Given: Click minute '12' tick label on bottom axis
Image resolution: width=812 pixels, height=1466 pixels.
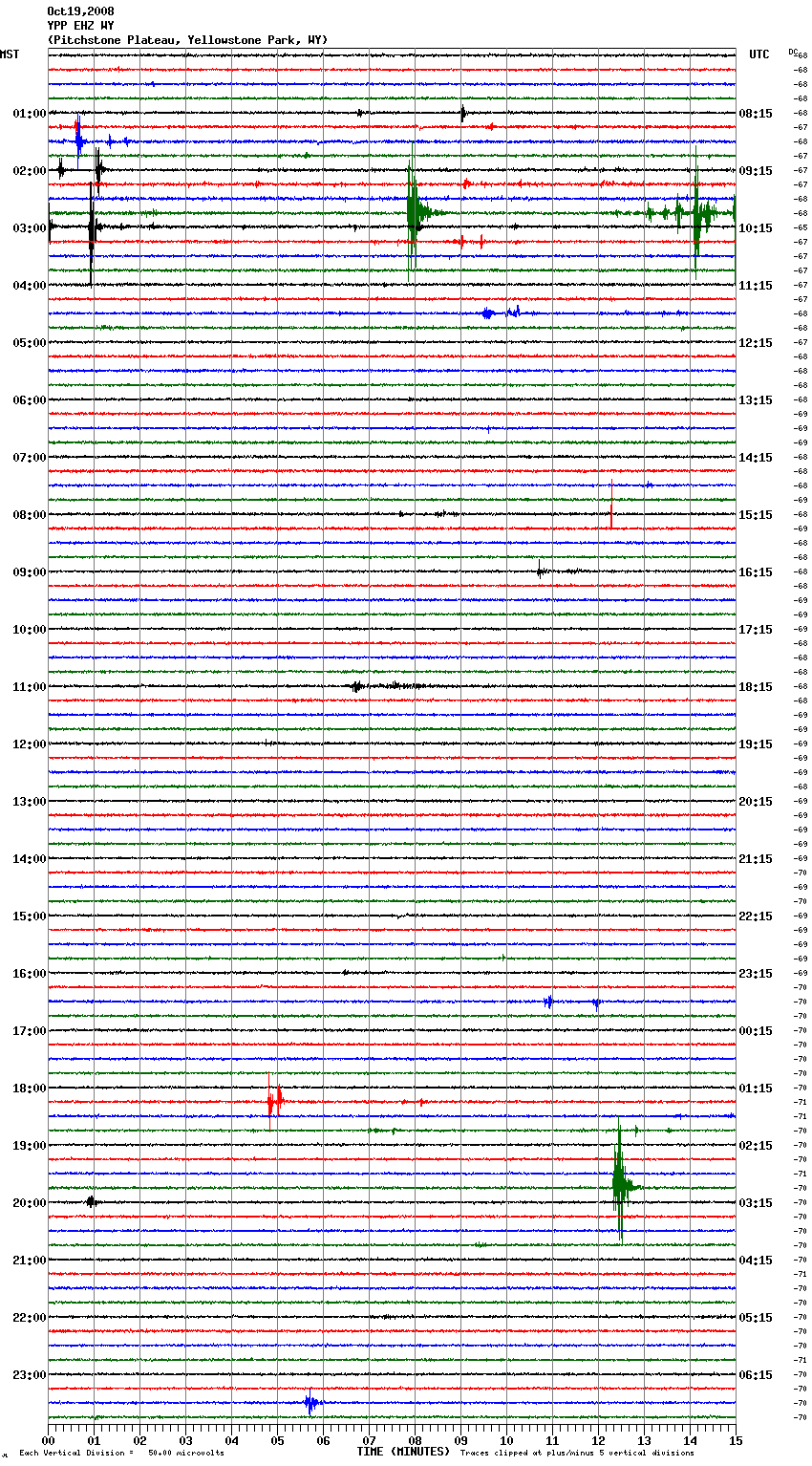Looking at the screenshot, I should 598,1440.
